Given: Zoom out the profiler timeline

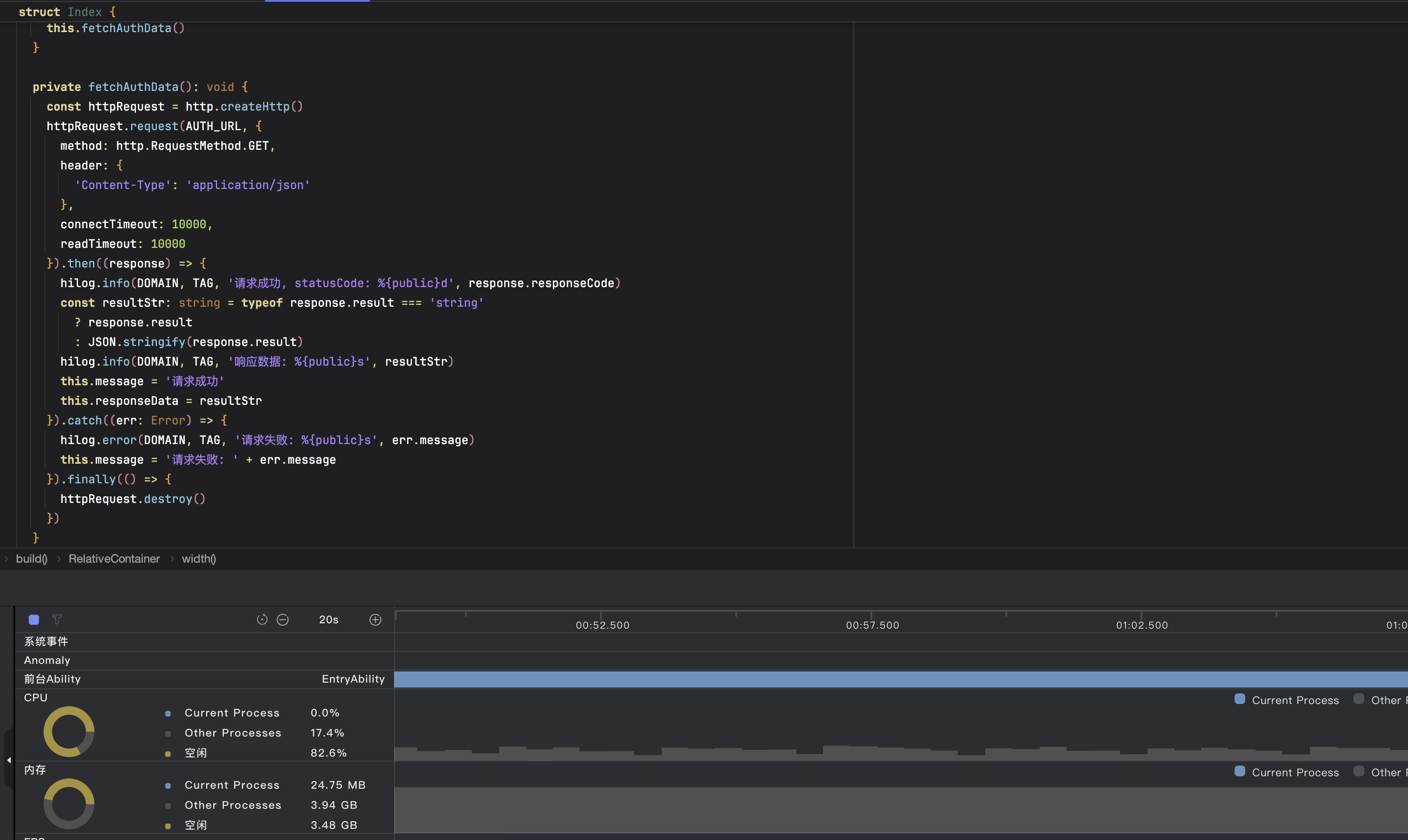Looking at the screenshot, I should click(283, 620).
